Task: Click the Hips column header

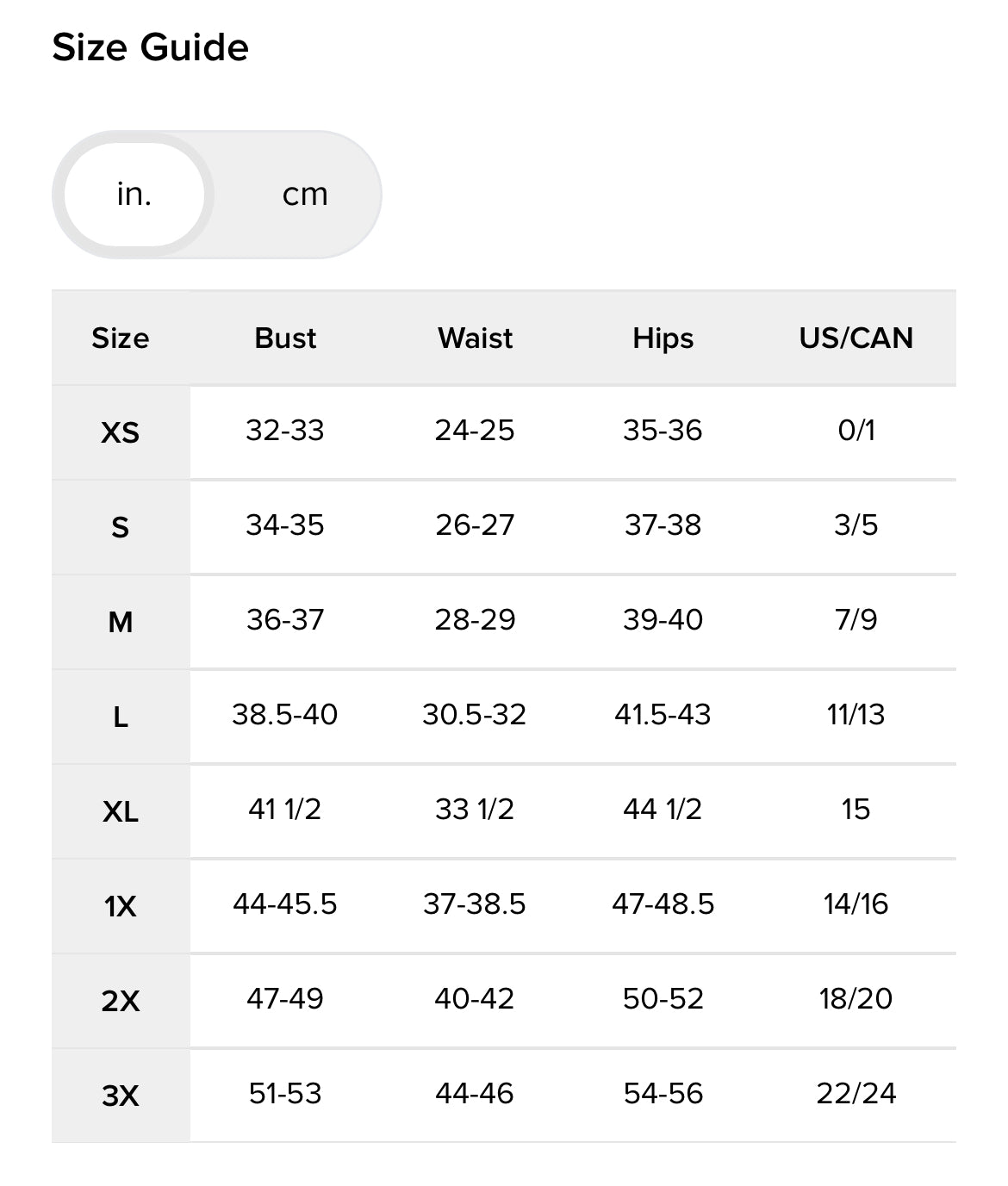Action: click(x=663, y=338)
